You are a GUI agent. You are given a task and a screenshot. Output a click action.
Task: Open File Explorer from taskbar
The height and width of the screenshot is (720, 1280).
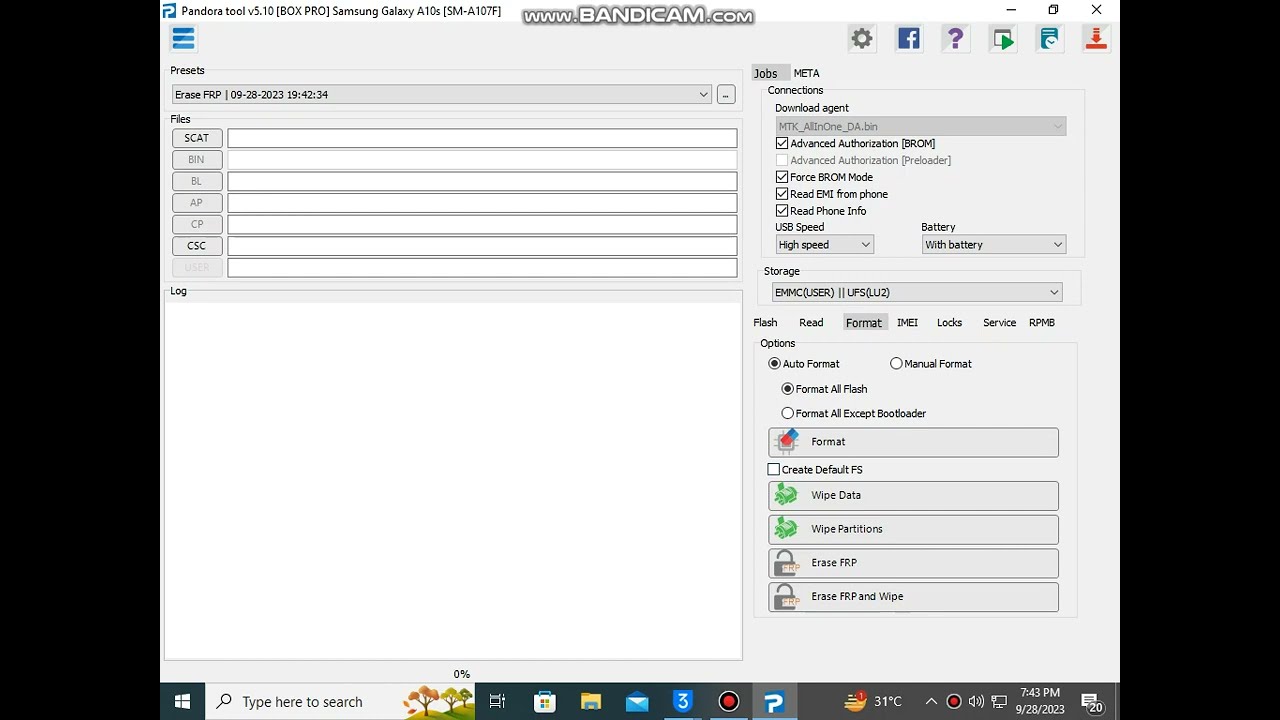(591, 702)
